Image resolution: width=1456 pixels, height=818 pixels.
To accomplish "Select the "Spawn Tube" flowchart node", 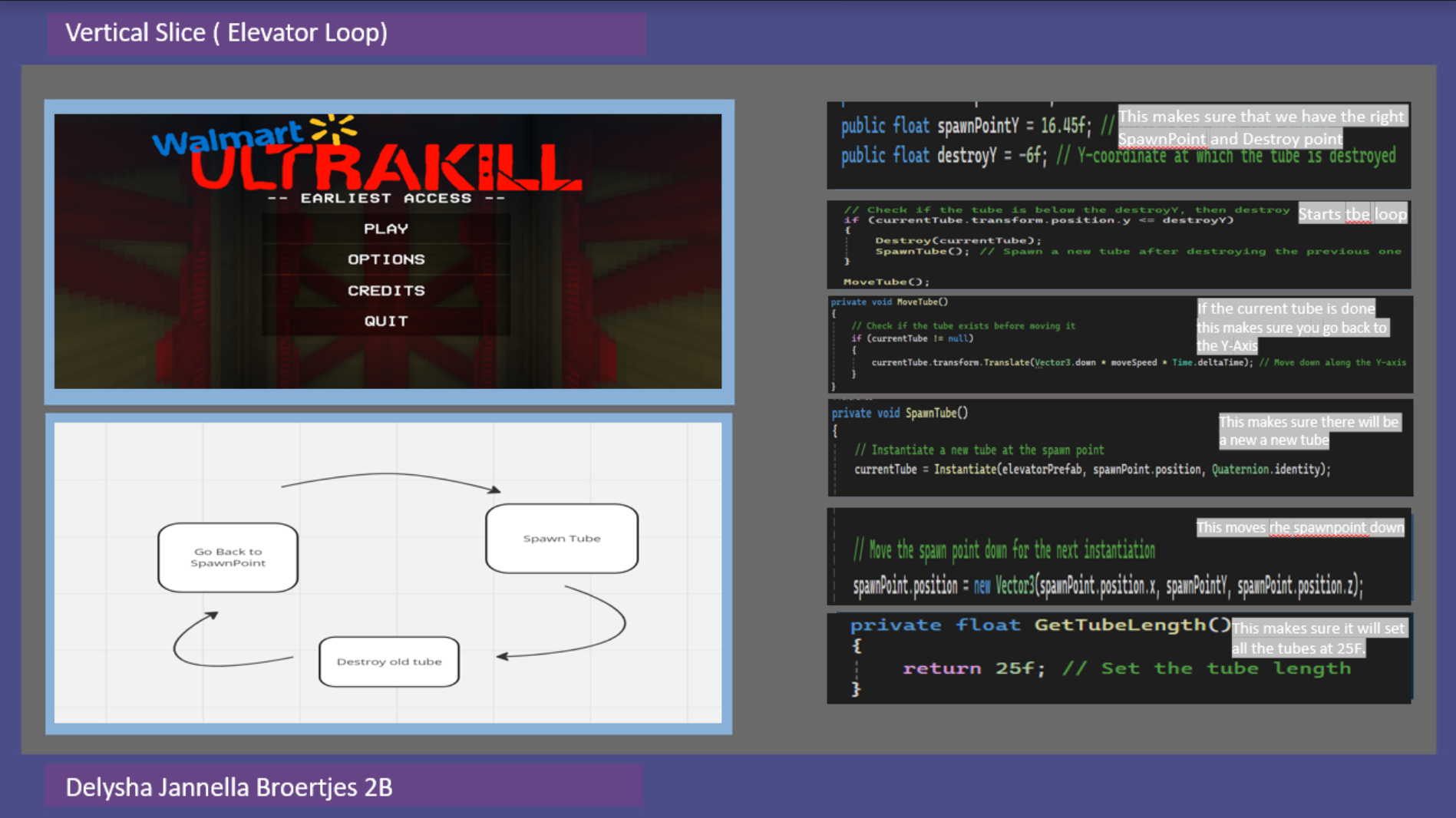I will 562,539.
